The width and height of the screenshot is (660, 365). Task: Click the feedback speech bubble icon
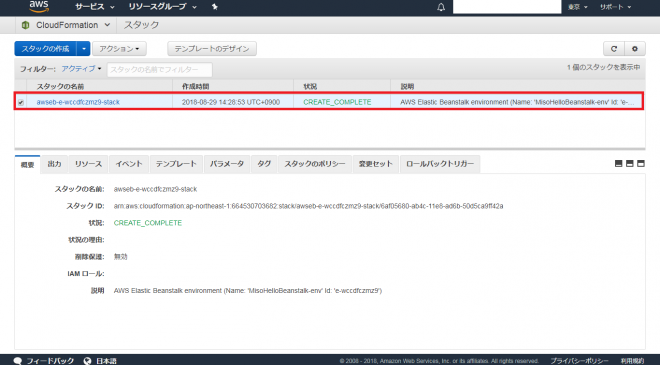click(x=18, y=361)
